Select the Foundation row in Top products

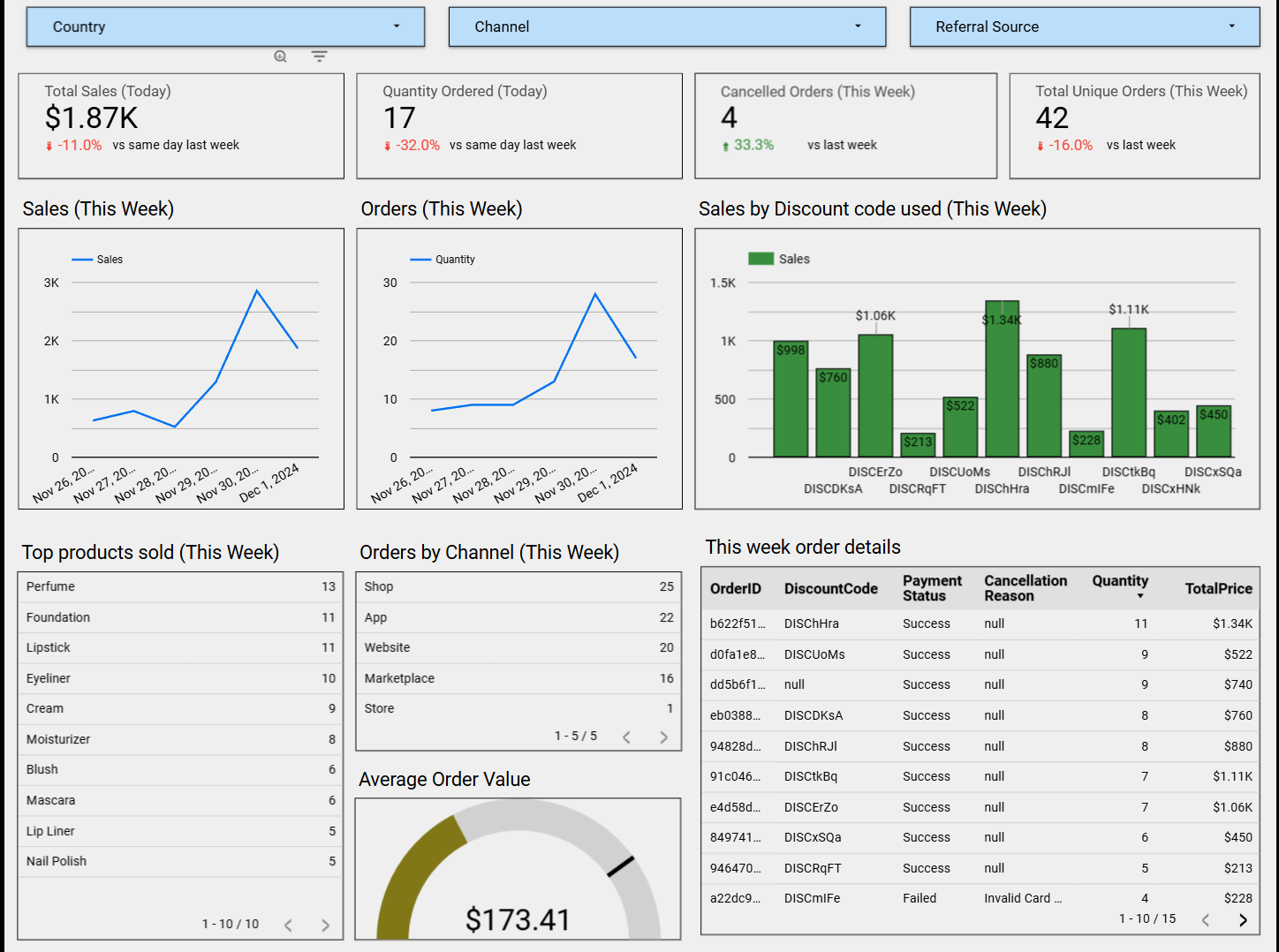pos(180,617)
